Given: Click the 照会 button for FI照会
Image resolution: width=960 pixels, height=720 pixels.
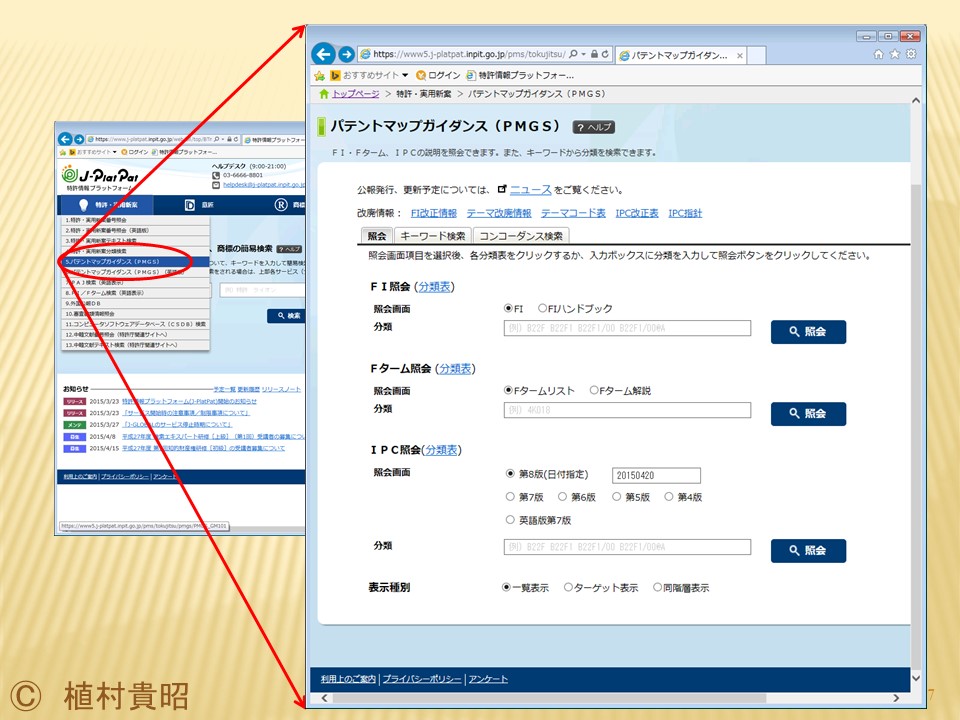Looking at the screenshot, I should coord(808,332).
